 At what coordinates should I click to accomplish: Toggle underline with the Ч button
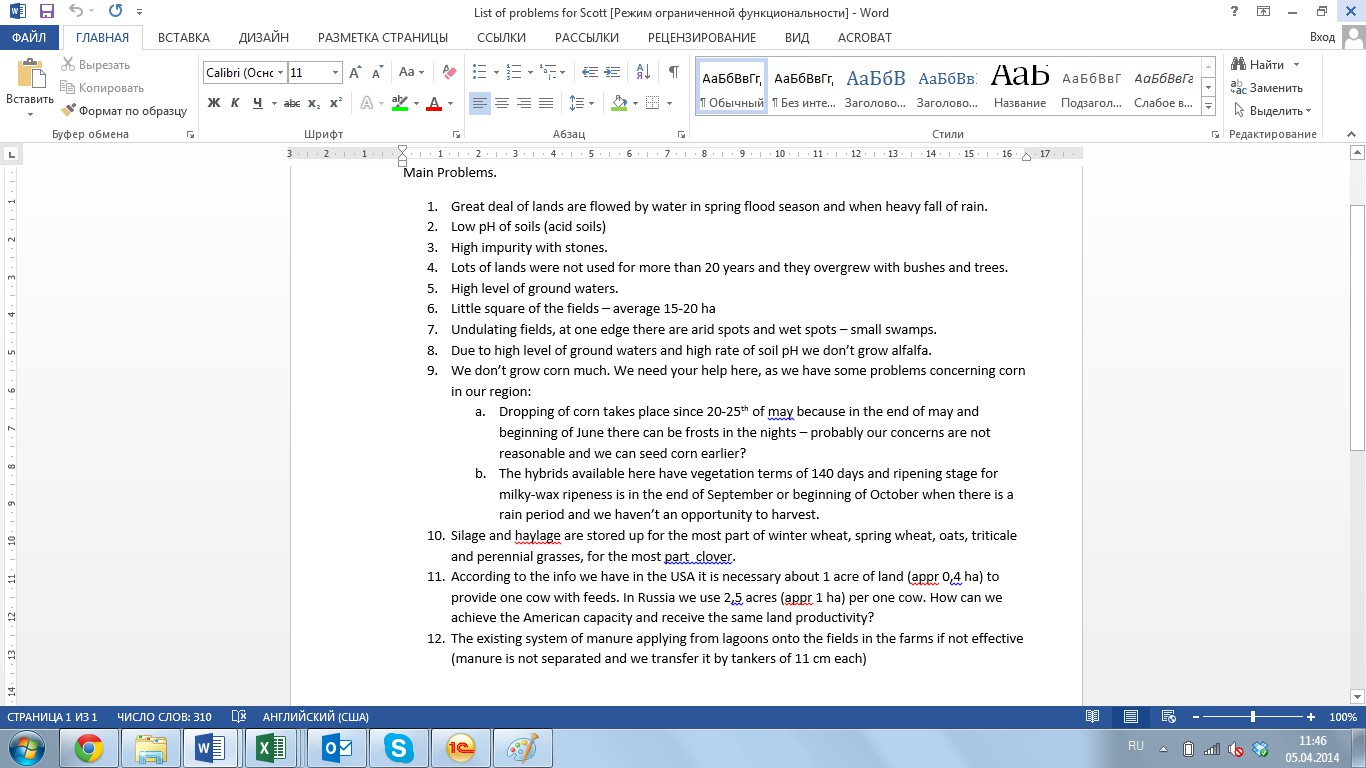[x=257, y=103]
